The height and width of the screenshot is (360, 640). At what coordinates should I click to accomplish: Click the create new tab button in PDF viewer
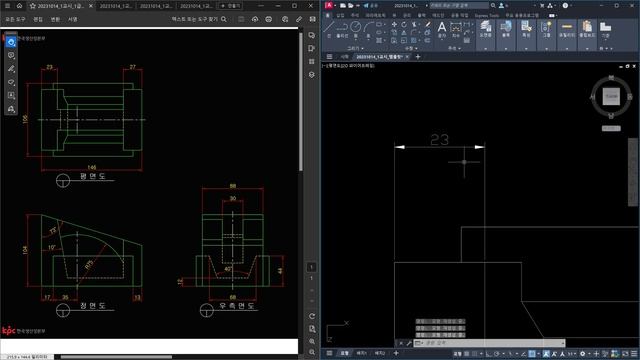(231, 6)
